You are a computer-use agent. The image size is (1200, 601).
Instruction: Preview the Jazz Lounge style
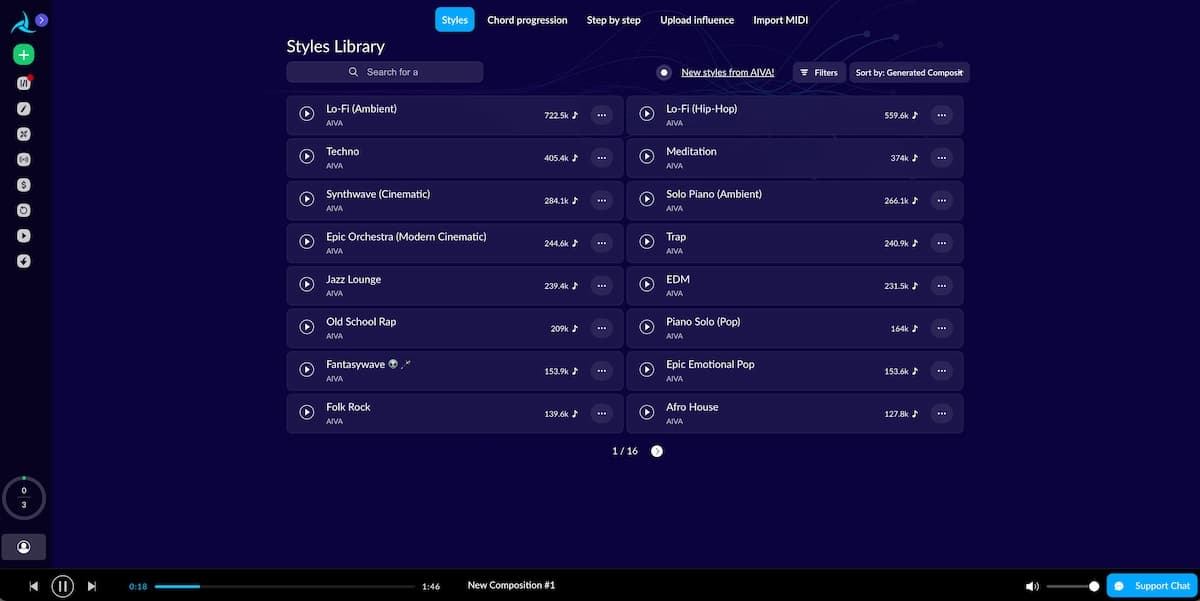point(307,285)
